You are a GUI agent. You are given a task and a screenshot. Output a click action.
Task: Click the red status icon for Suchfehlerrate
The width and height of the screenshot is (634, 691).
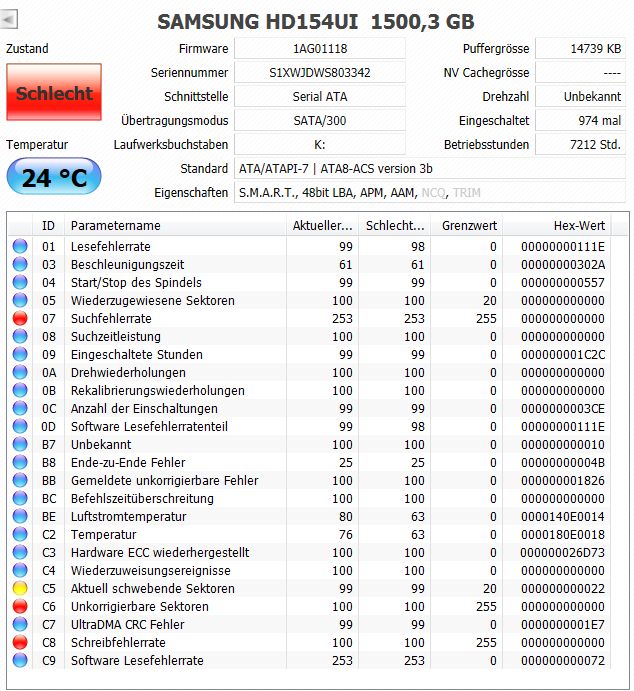click(20, 318)
